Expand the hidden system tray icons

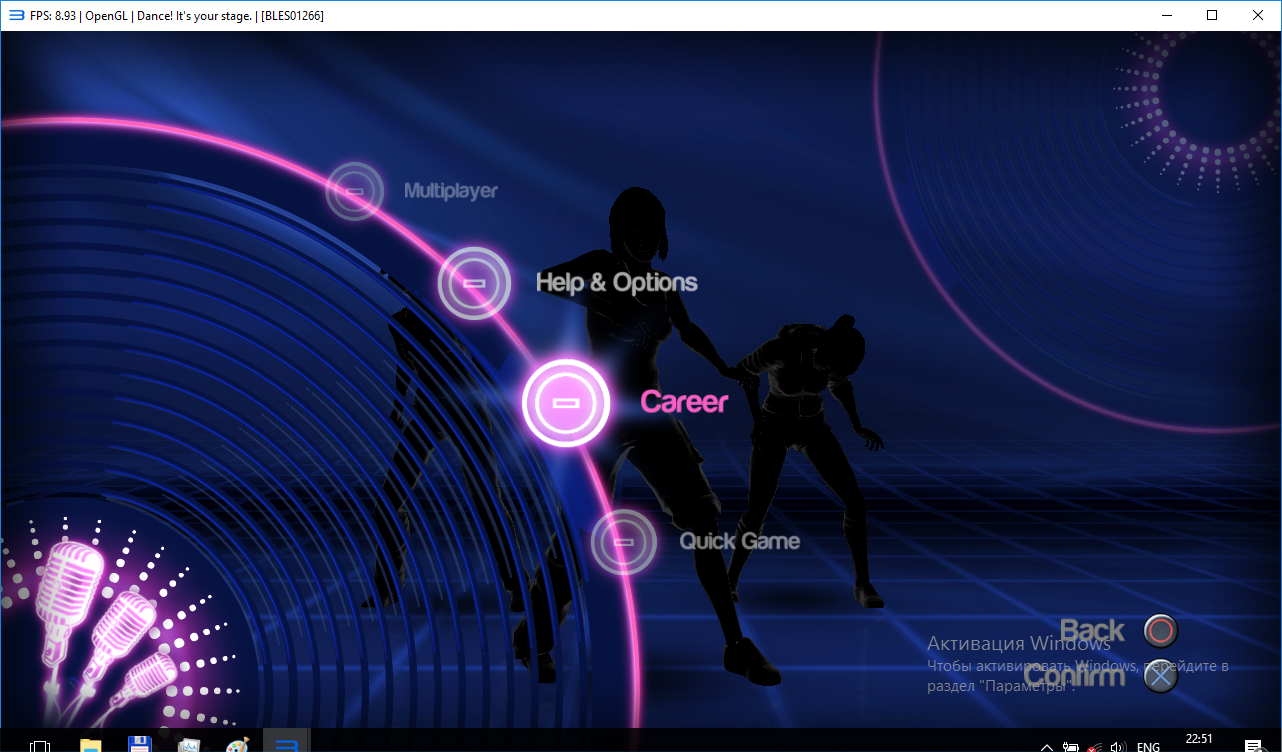coord(1046,746)
